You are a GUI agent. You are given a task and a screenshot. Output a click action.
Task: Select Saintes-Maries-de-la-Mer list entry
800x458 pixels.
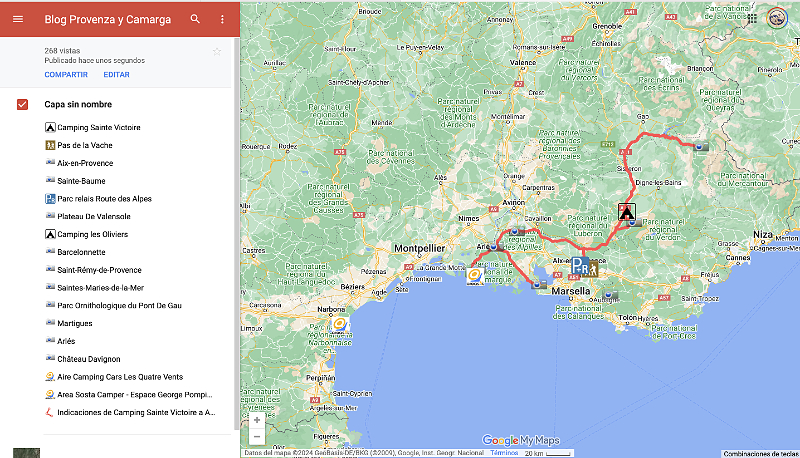[101, 288]
